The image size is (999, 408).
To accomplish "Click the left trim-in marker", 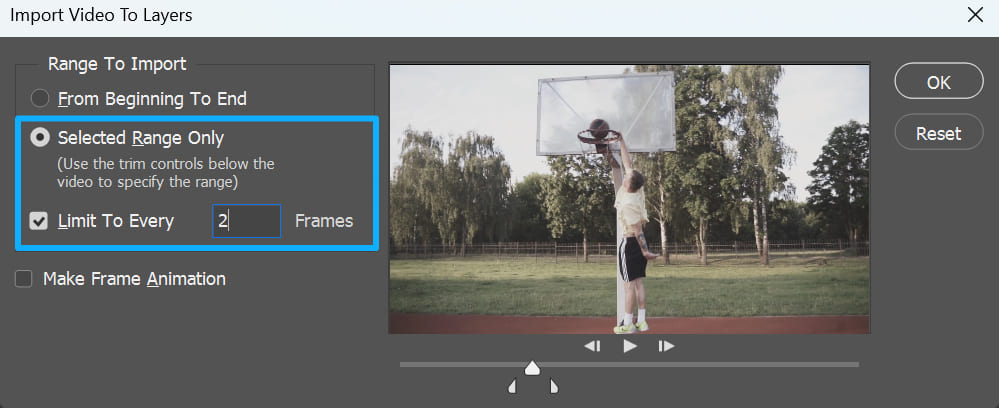I will (512, 386).
